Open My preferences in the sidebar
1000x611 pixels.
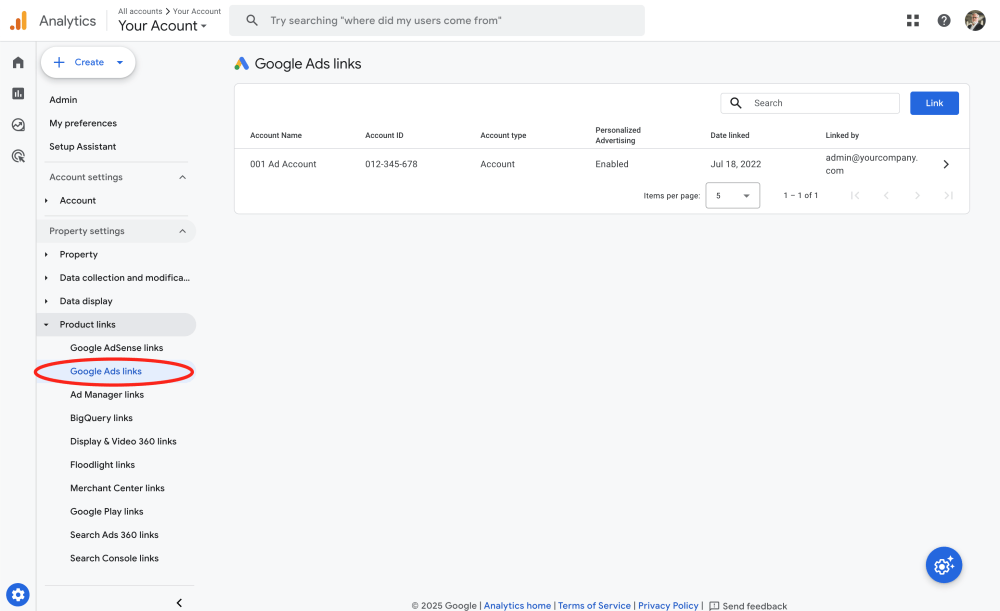click(x=83, y=123)
